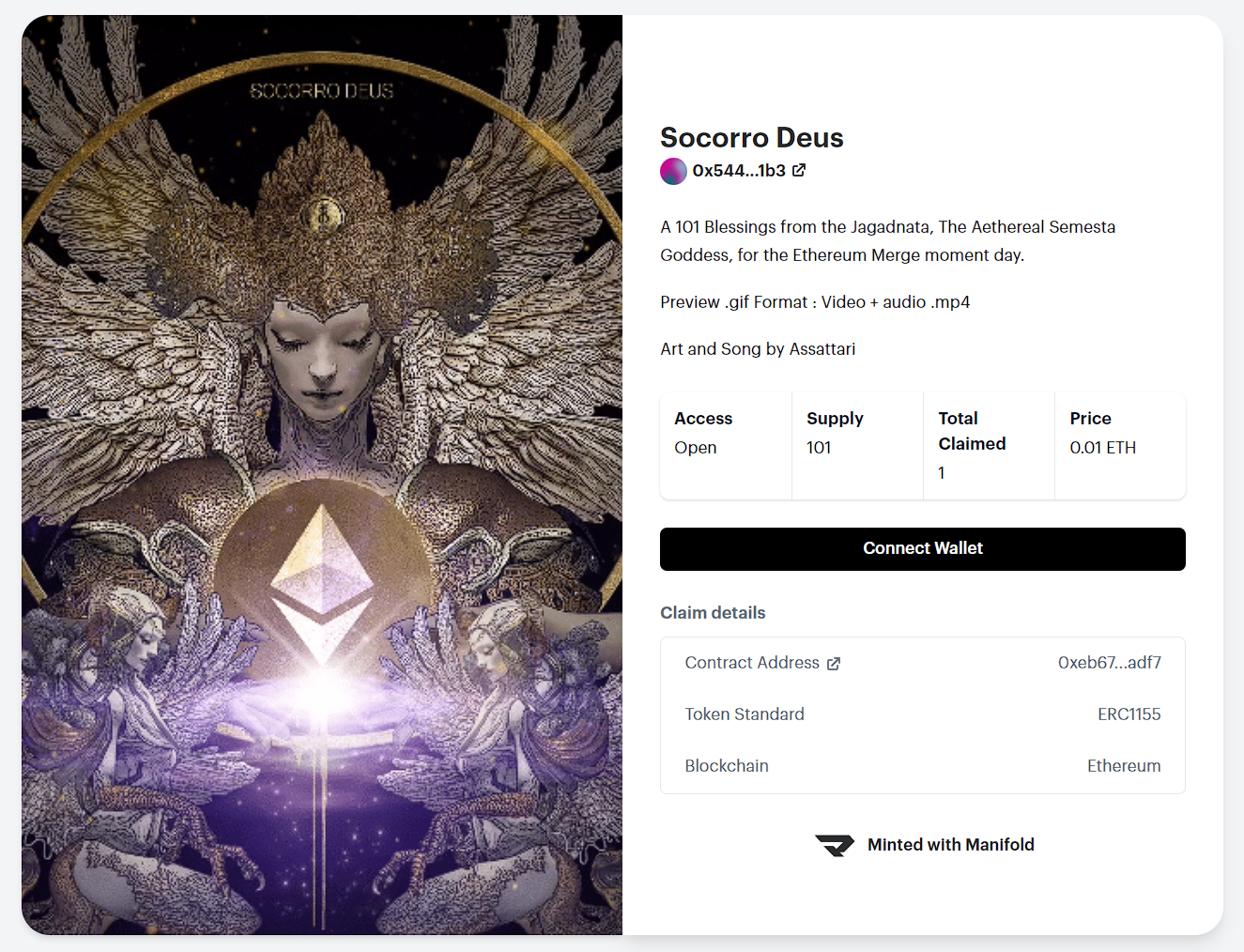Click the Total Claimed info cell
This screenshot has height=952, width=1244.
point(989,446)
